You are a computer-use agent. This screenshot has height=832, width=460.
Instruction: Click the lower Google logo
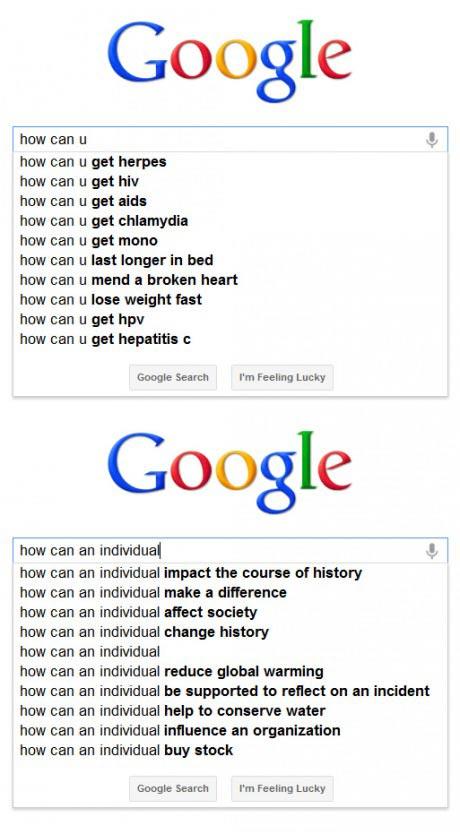pyautogui.click(x=229, y=472)
